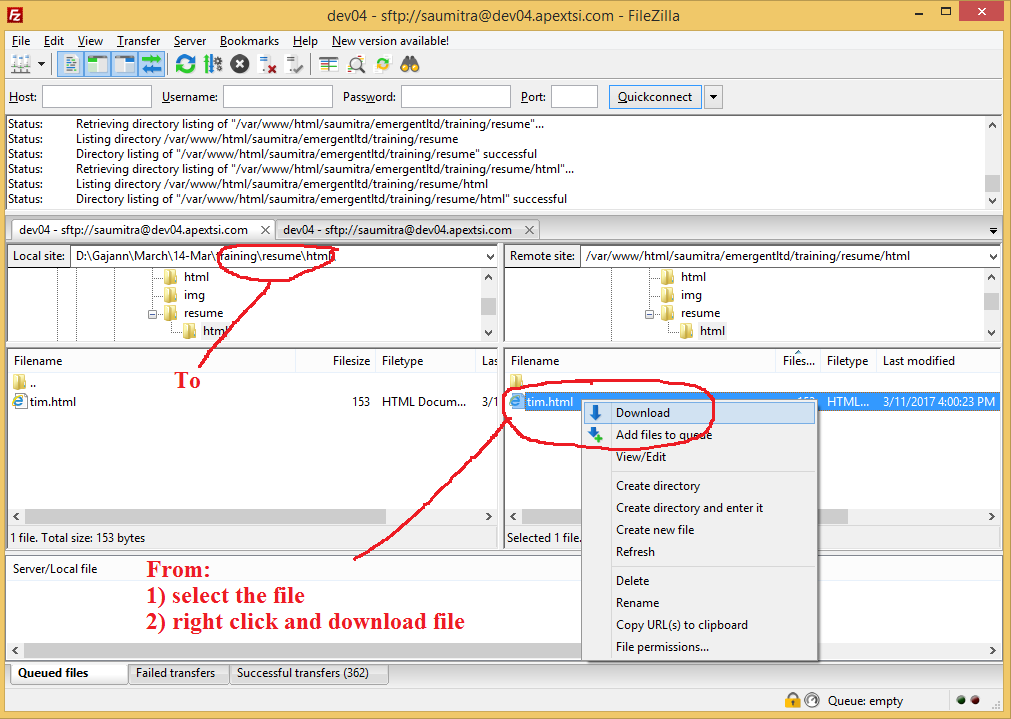Toggle the transfer queue display
Screen dimensions: 1011x719
[x=152, y=64]
